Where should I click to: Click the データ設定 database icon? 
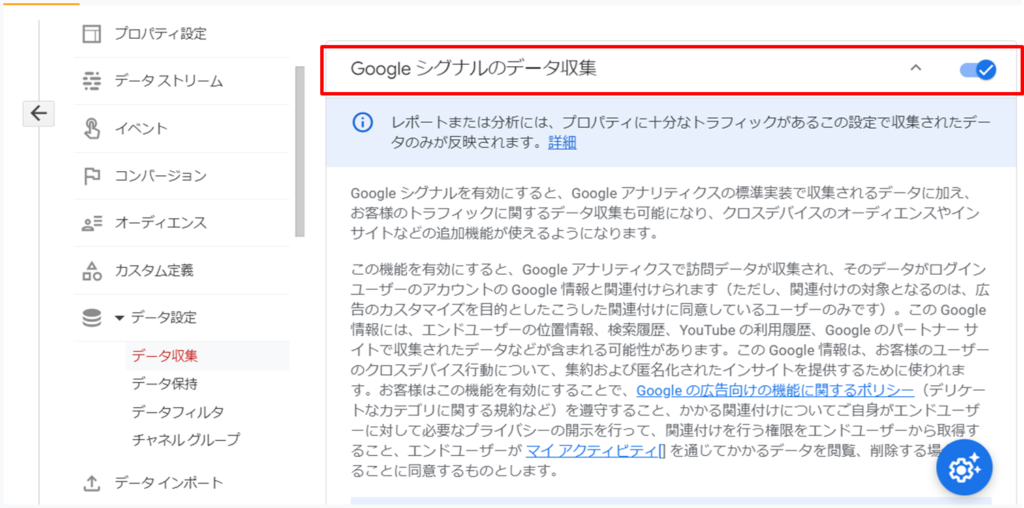(x=92, y=318)
